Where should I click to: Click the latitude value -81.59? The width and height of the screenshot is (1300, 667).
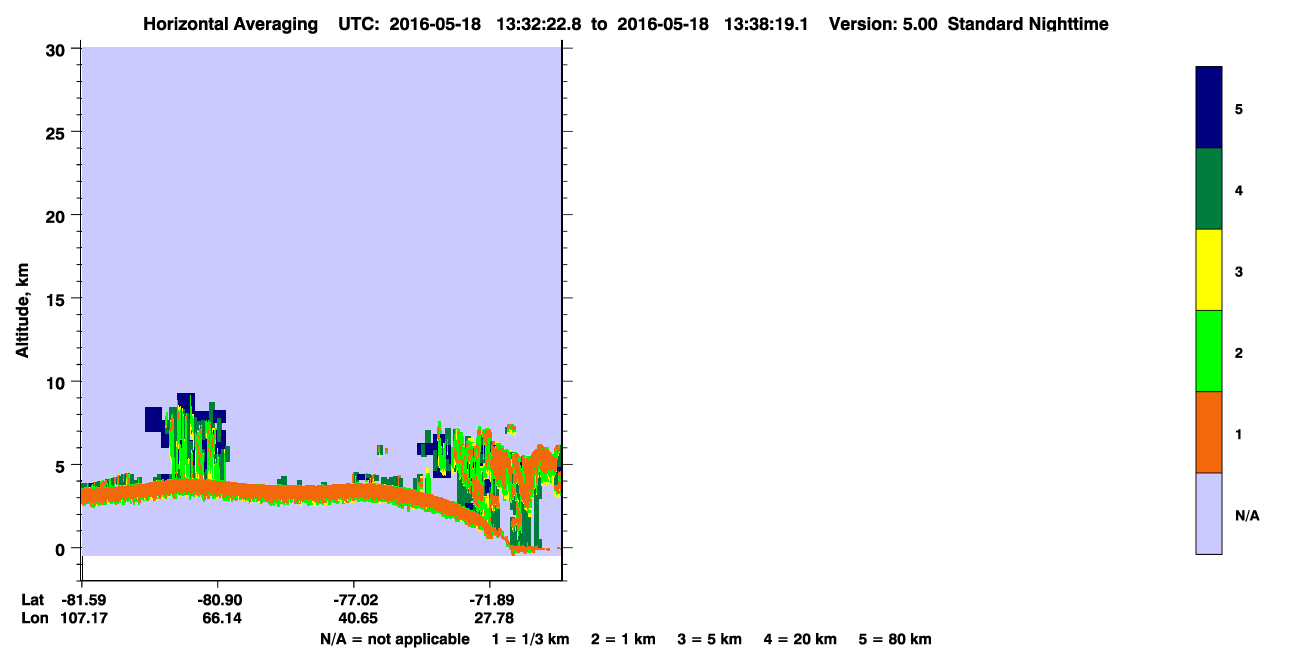(86, 600)
